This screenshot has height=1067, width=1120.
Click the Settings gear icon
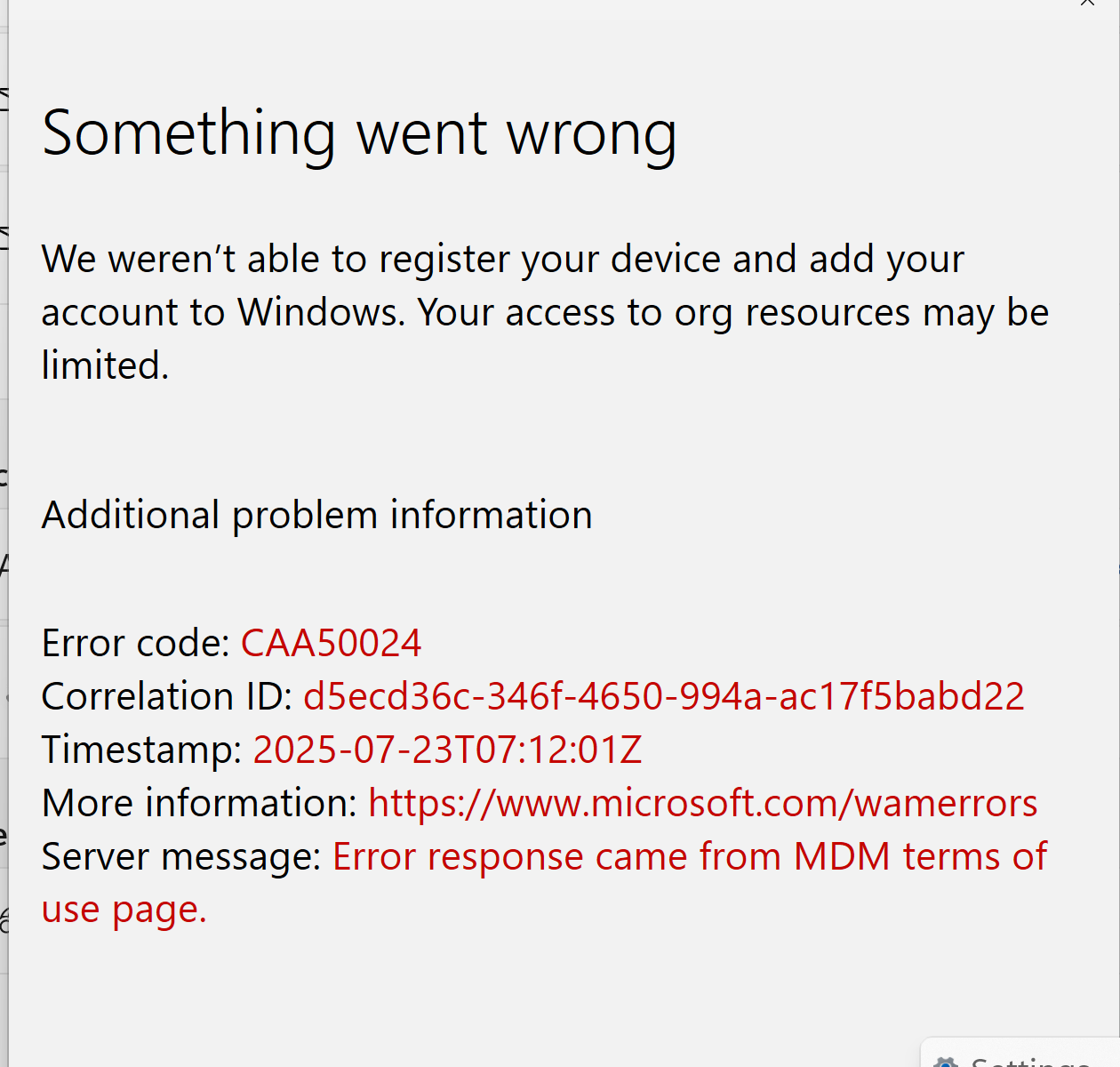pos(946,1061)
